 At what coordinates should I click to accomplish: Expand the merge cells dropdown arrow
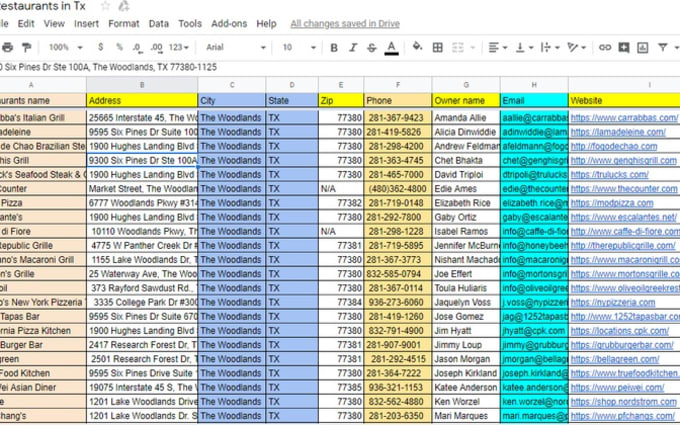473,47
